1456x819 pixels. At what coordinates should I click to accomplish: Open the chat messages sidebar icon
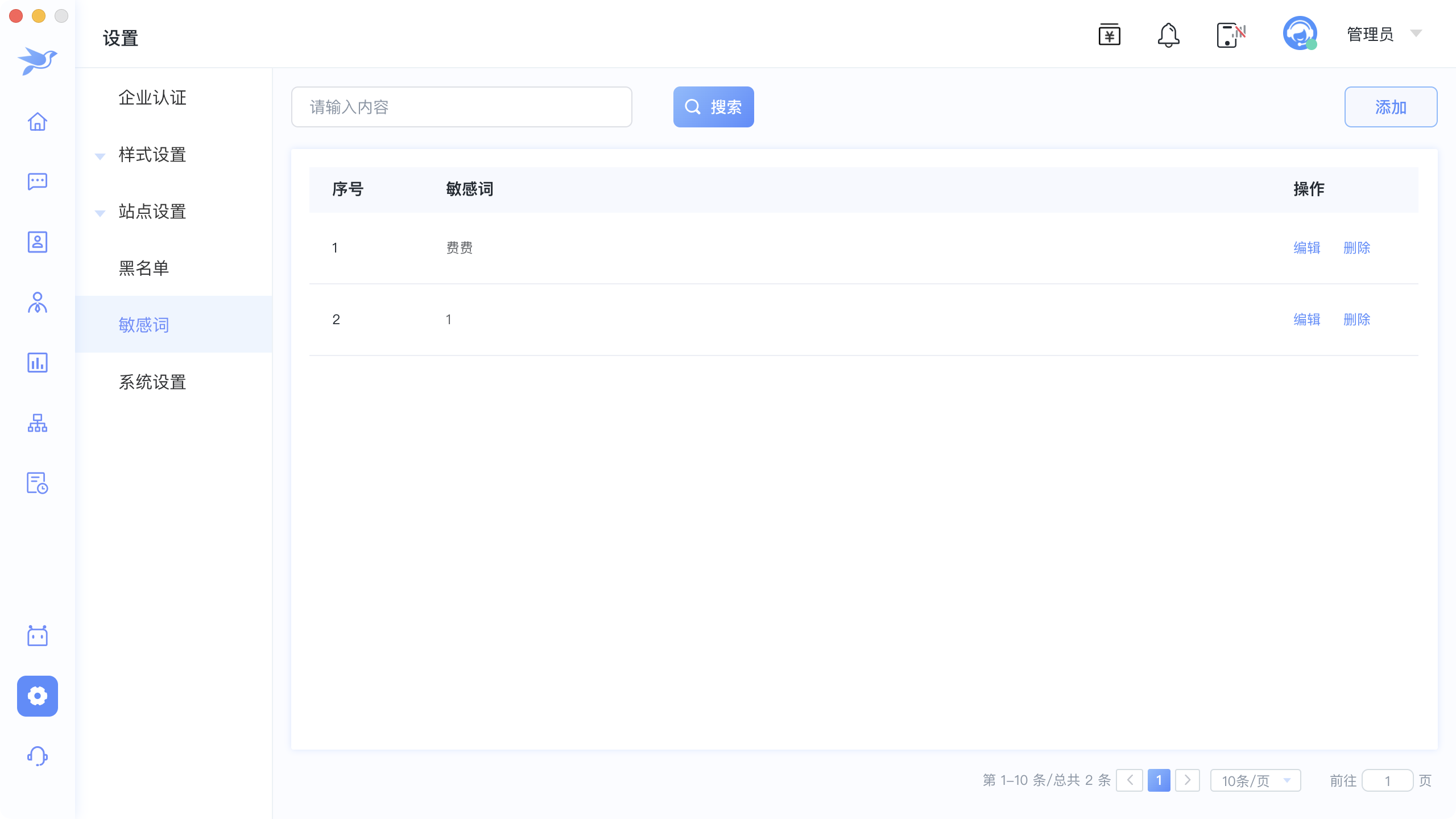(x=38, y=181)
